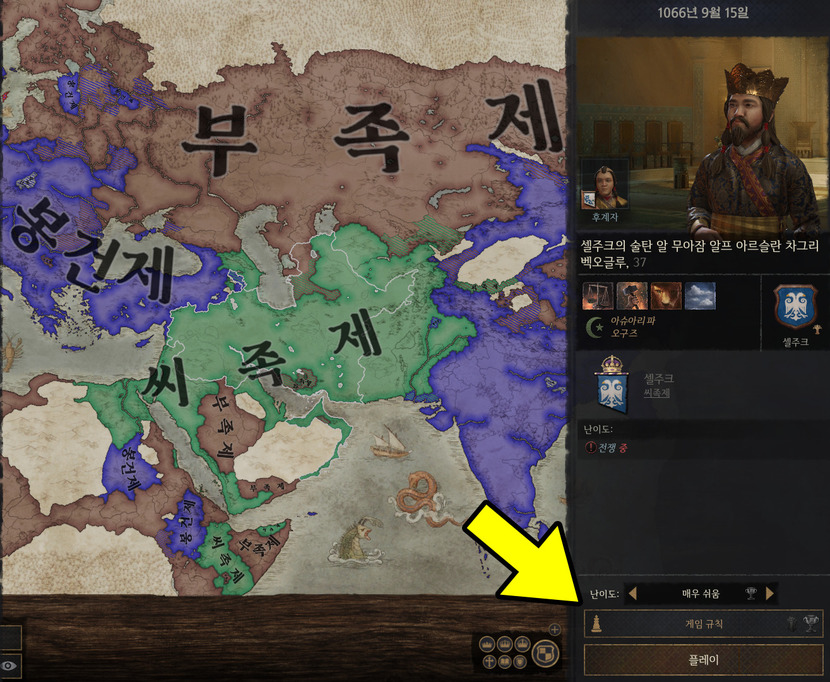This screenshot has width=830, height=682.
Task: Decrease difficulty with the left arrow
Action: coord(632,594)
